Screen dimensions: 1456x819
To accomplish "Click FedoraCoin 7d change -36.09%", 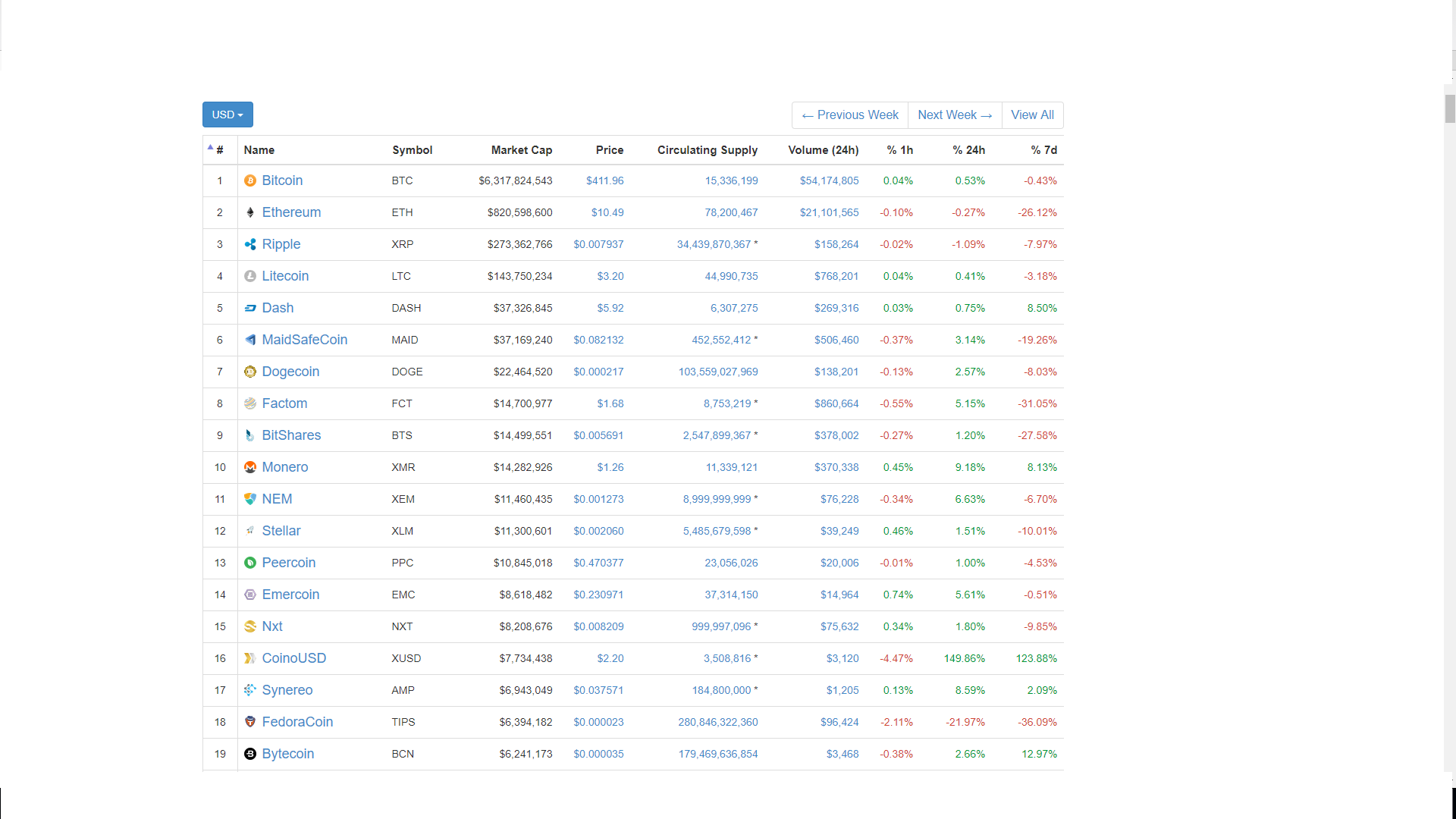I will (x=1037, y=722).
